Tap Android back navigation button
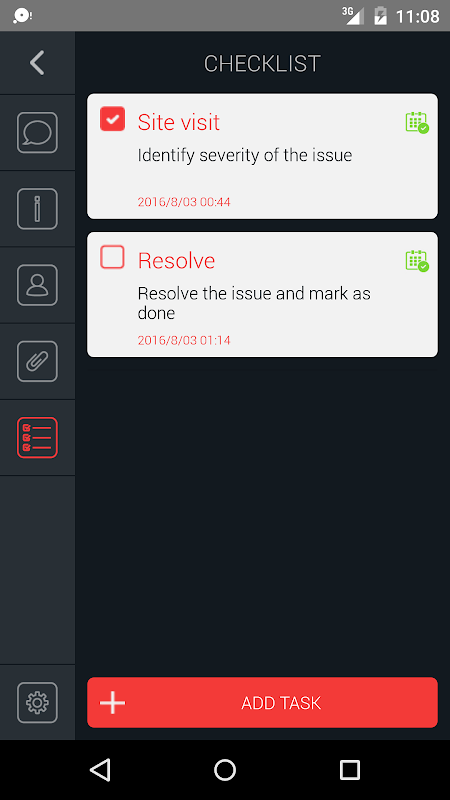The image size is (450, 800). coord(100,770)
